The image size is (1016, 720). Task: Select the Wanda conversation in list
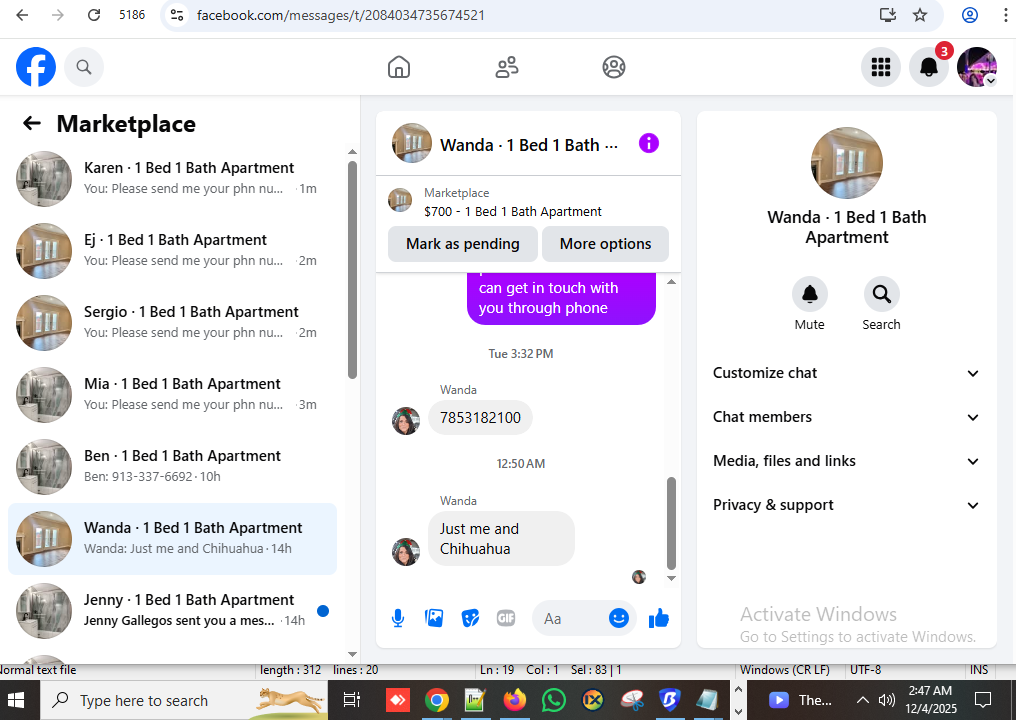172,539
